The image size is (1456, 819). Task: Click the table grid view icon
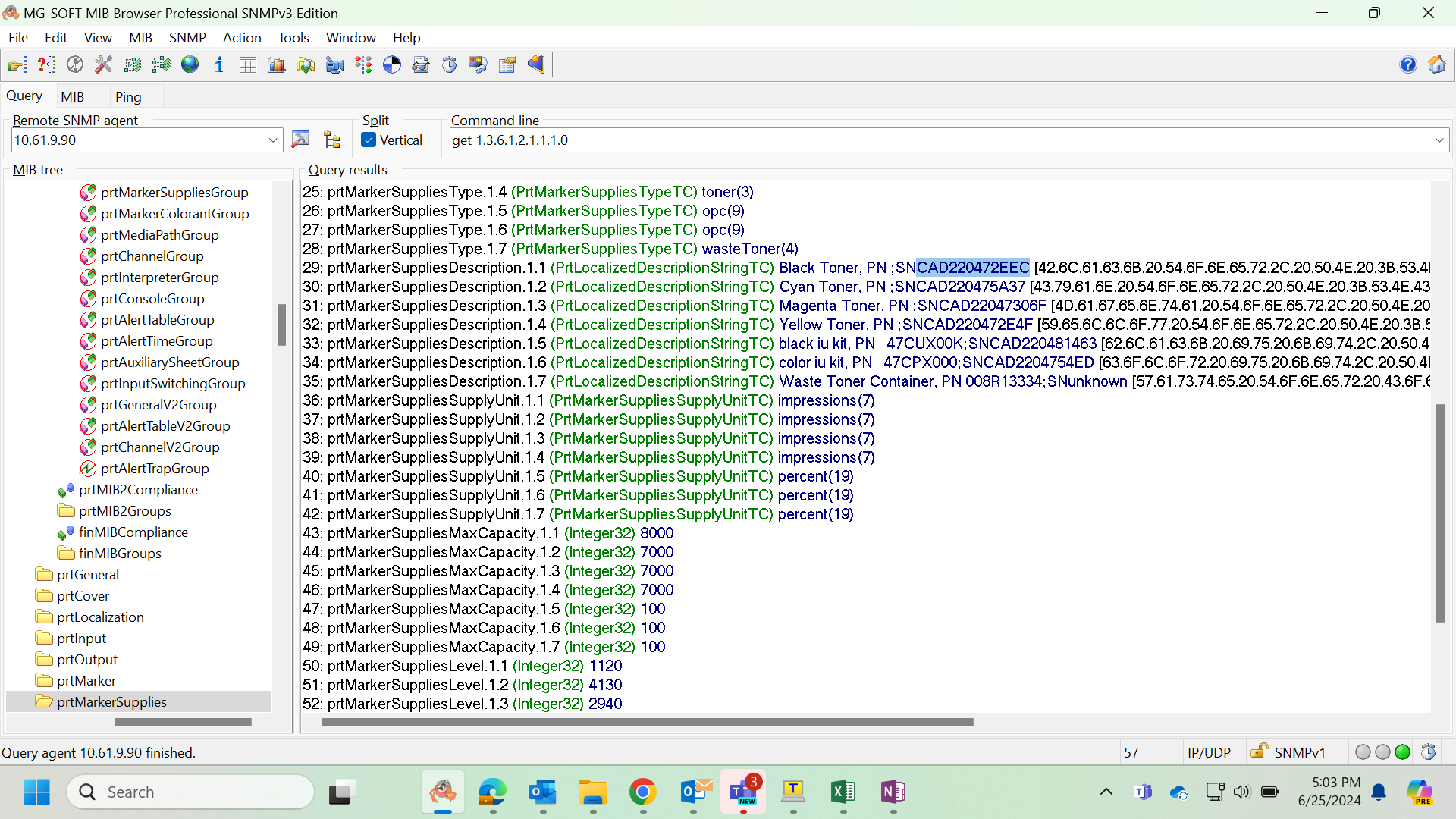[x=248, y=65]
